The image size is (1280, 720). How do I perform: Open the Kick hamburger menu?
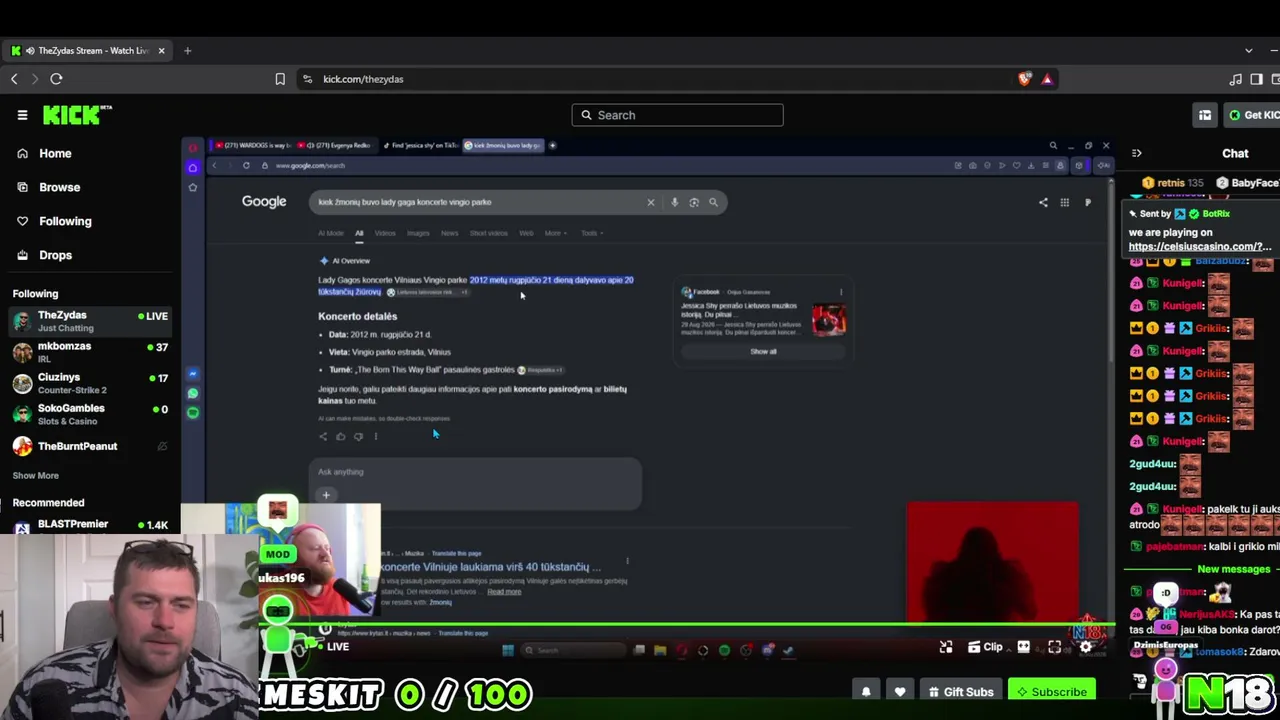[x=22, y=115]
